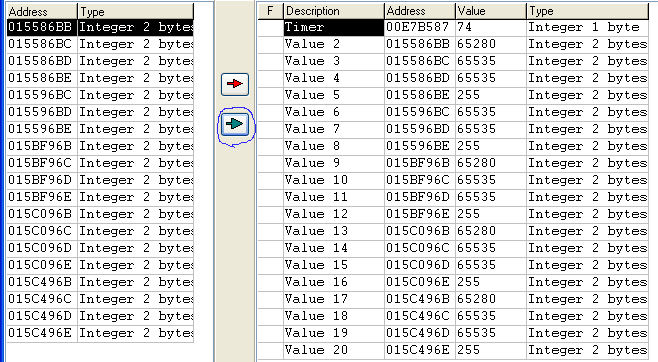The width and height of the screenshot is (658, 362).
Task: Sort by the Description column header
Action: coord(334,11)
